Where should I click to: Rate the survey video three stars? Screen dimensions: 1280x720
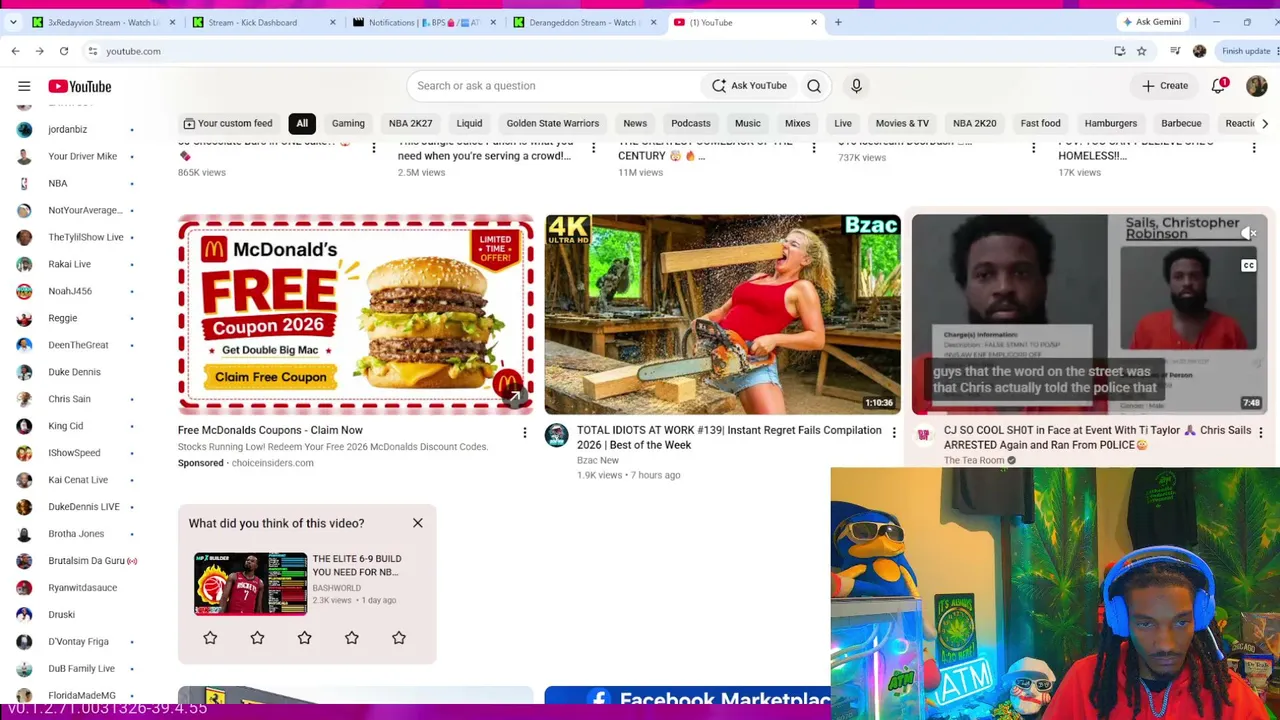point(304,638)
